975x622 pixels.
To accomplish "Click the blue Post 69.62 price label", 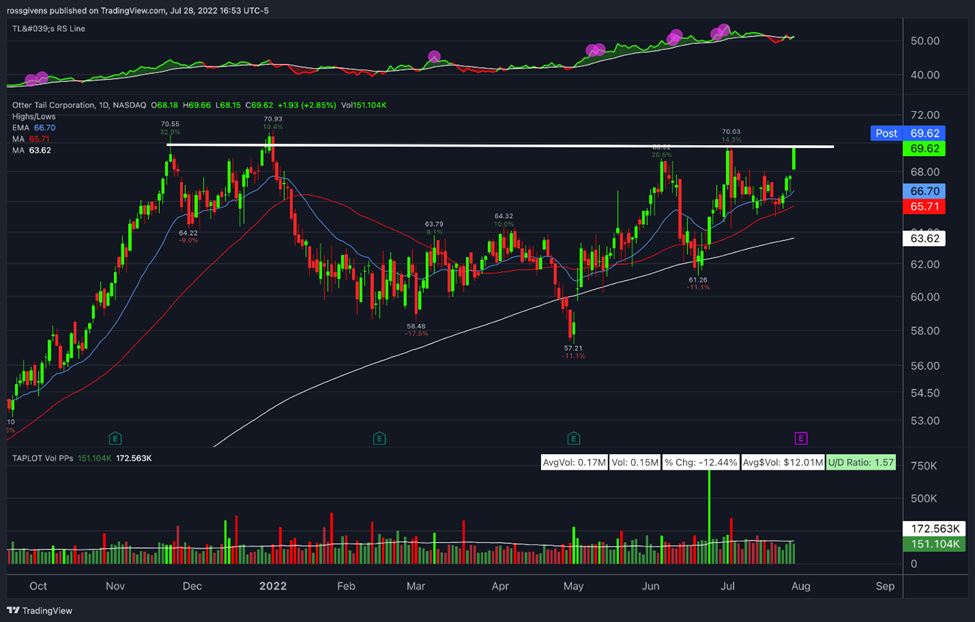I will point(908,133).
